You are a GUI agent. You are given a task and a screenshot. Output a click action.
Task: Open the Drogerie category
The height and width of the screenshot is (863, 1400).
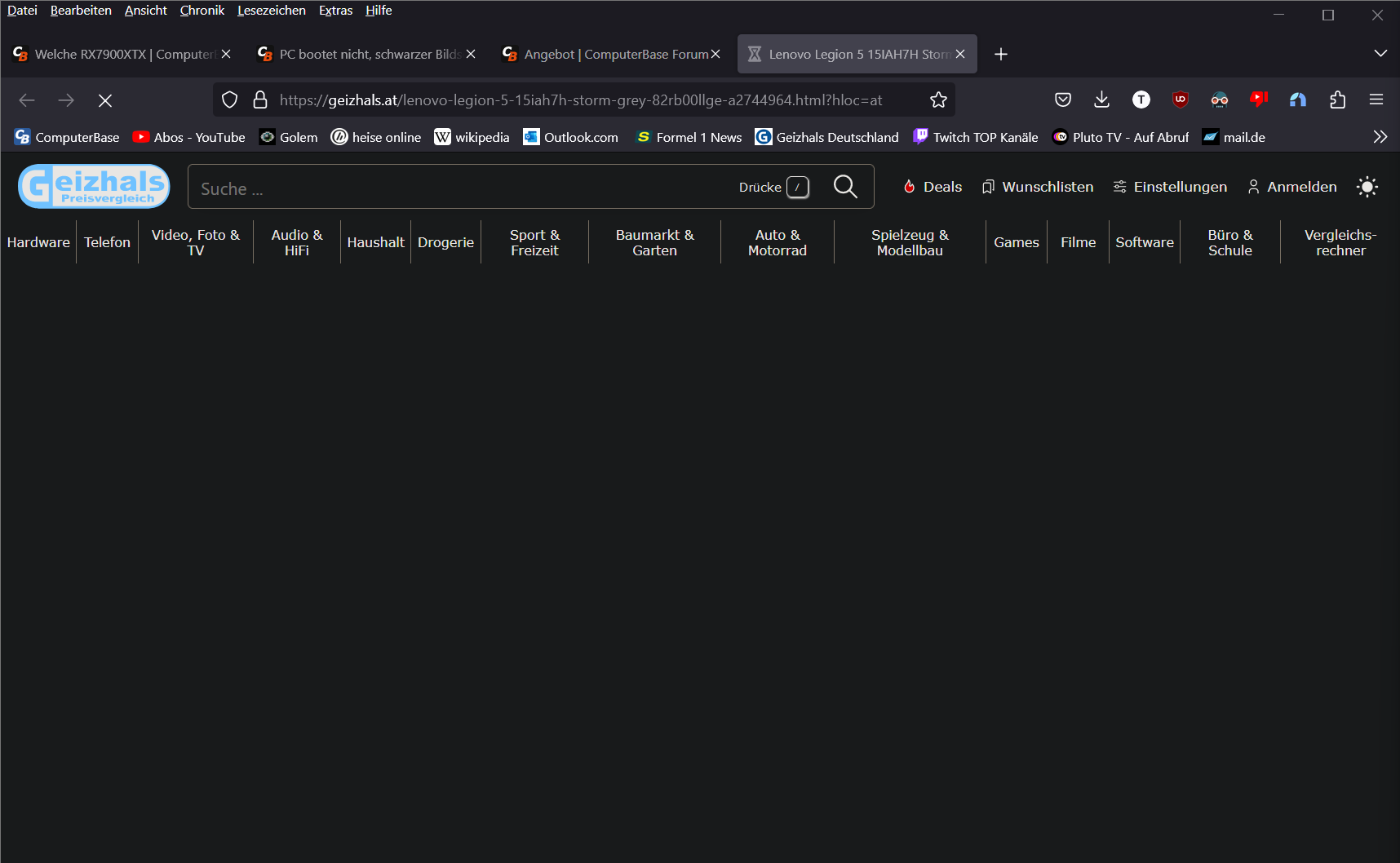(445, 242)
